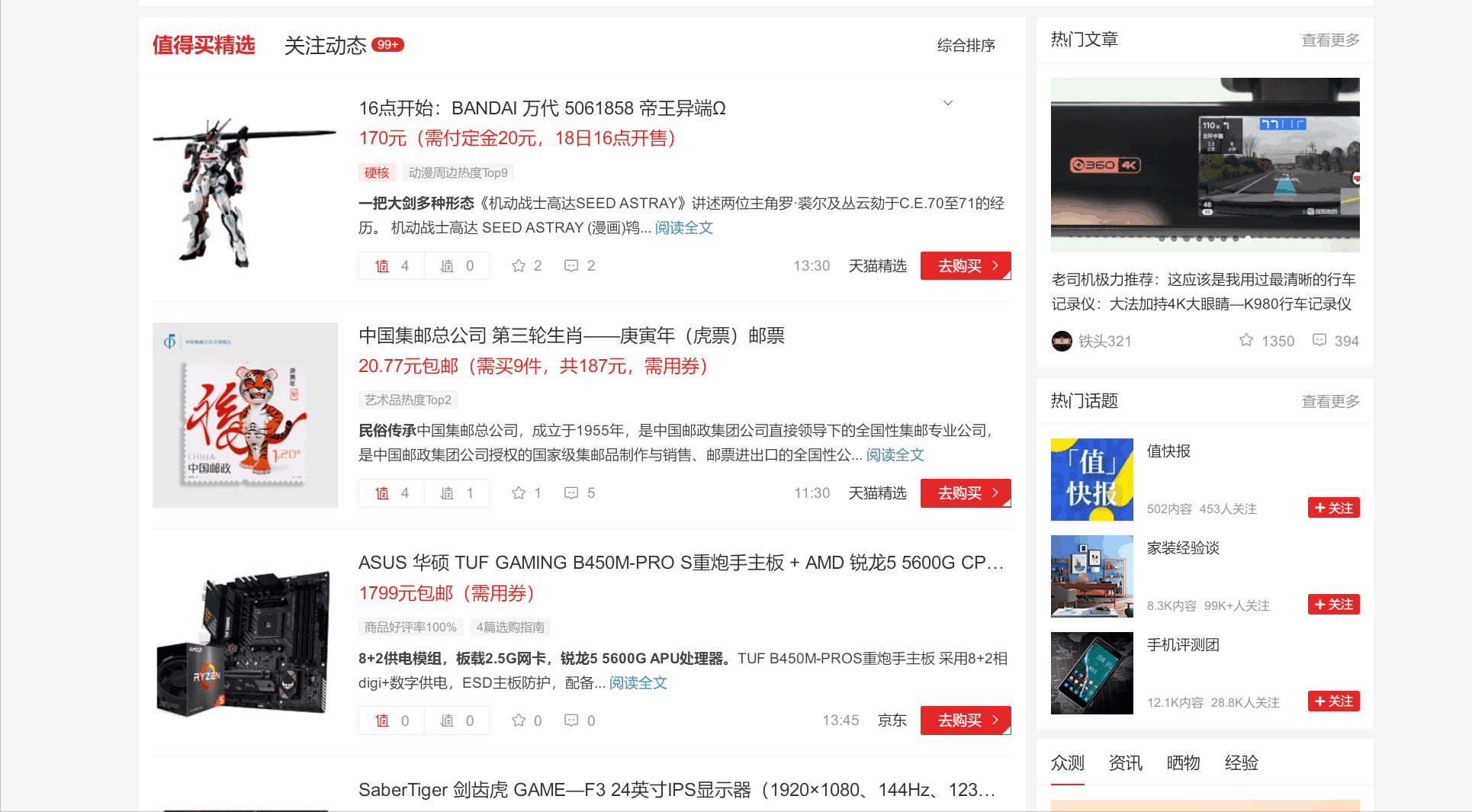Open the 行车记录仪 hot article title

click(x=1204, y=292)
